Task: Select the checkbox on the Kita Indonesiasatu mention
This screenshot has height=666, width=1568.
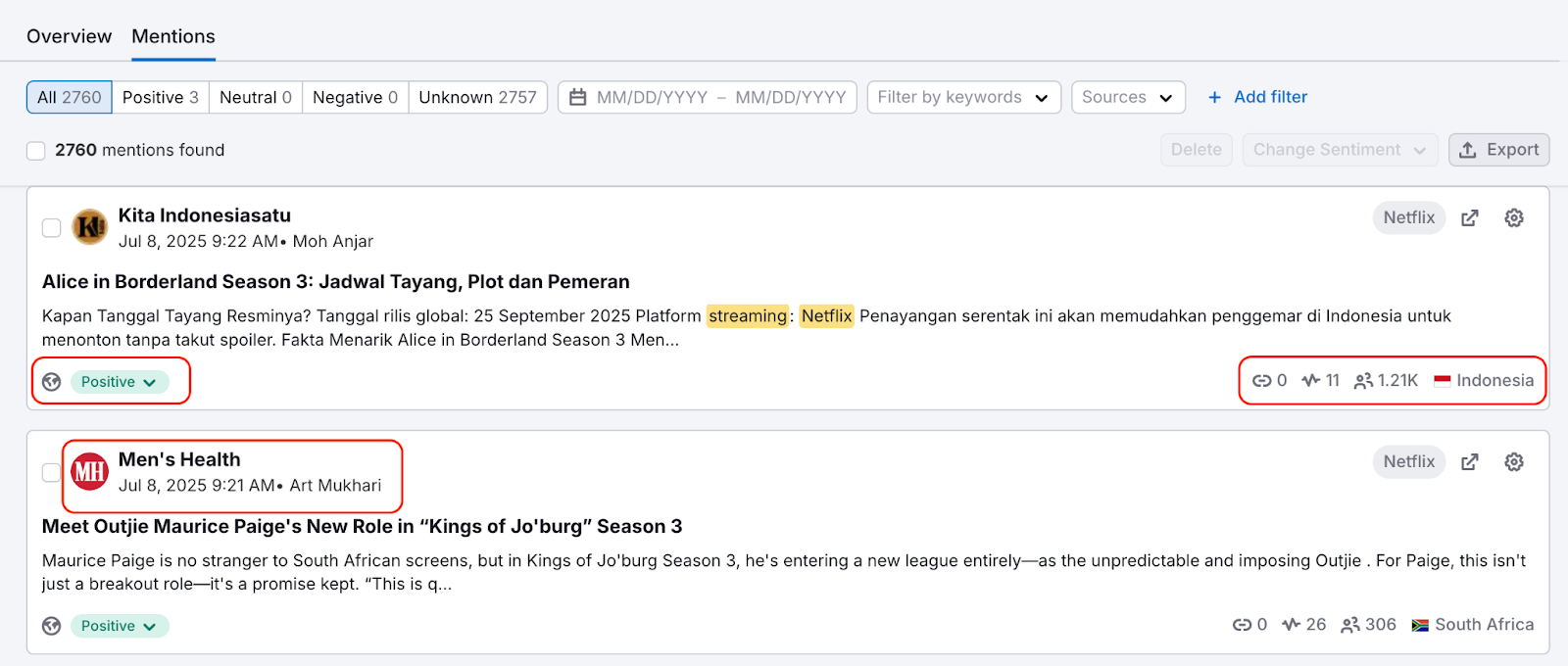Action: [x=50, y=227]
